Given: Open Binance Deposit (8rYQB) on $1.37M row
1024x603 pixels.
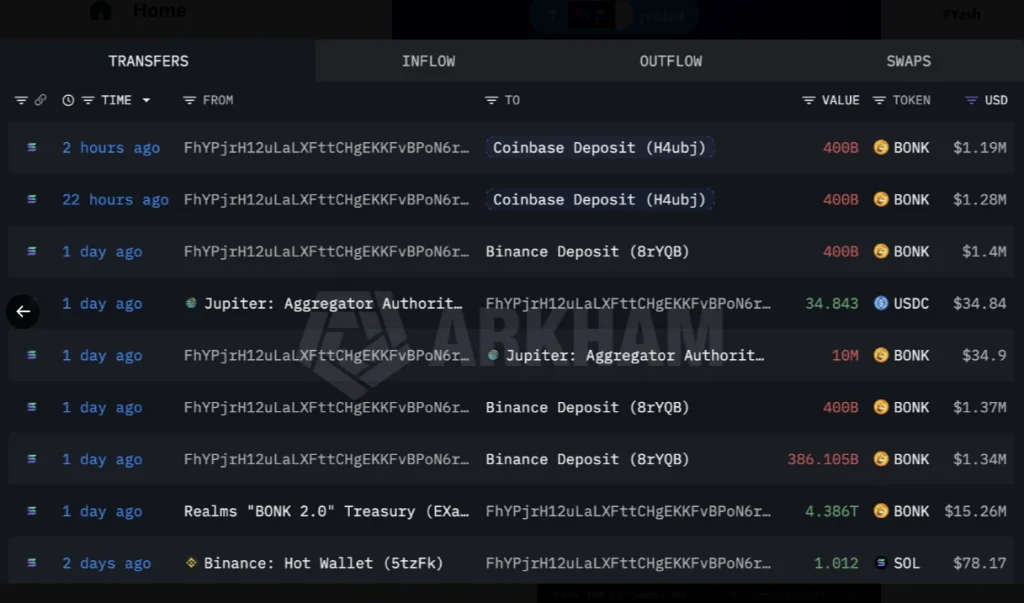Looking at the screenshot, I should (587, 407).
